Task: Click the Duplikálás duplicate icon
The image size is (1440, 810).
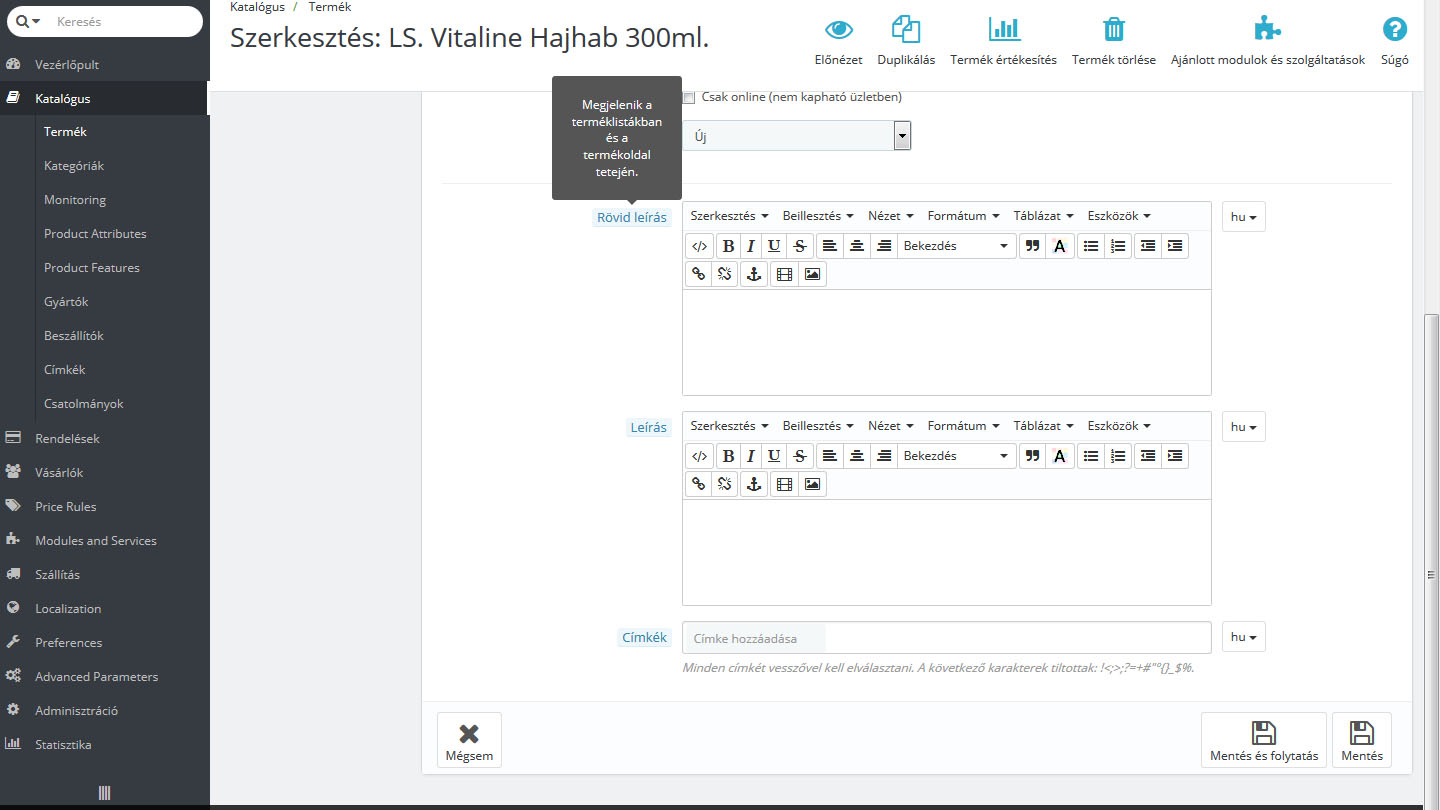Action: (906, 29)
